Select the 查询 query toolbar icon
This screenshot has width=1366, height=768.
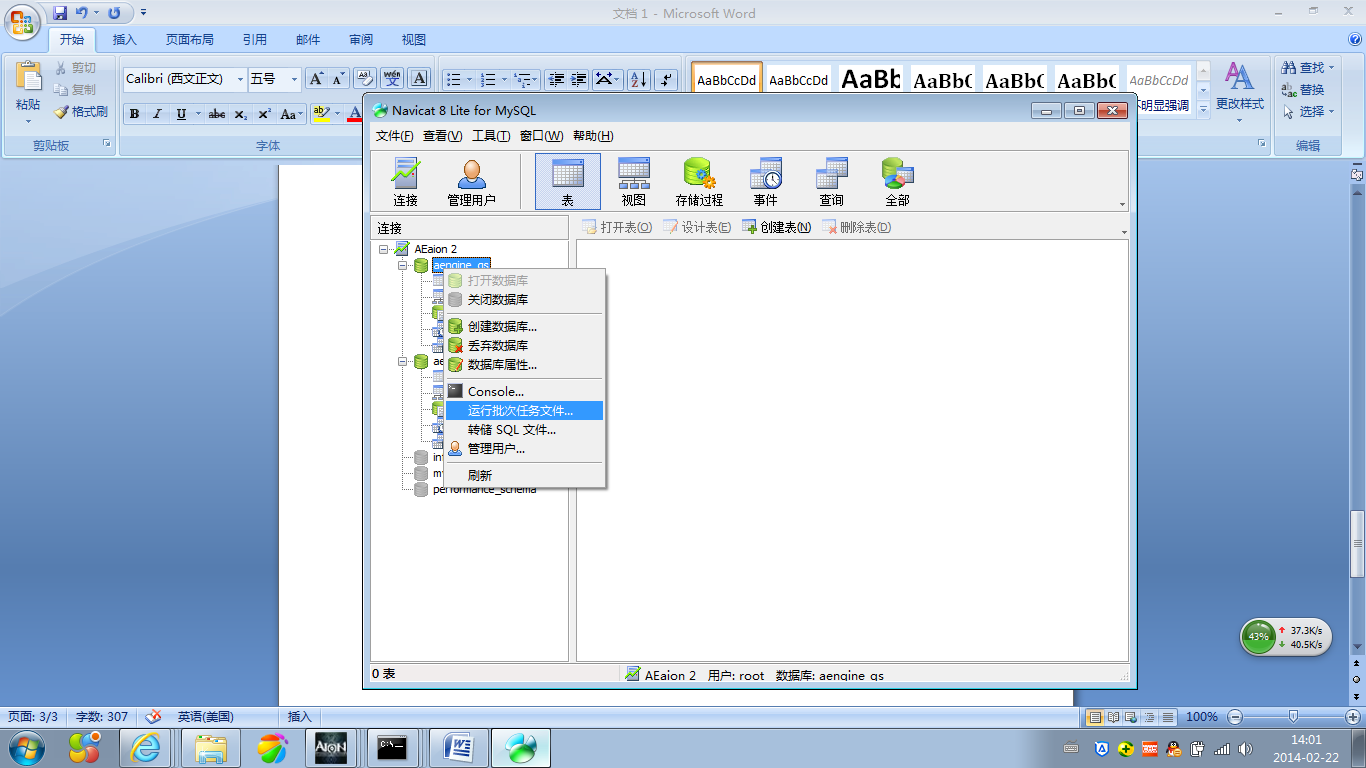point(831,181)
